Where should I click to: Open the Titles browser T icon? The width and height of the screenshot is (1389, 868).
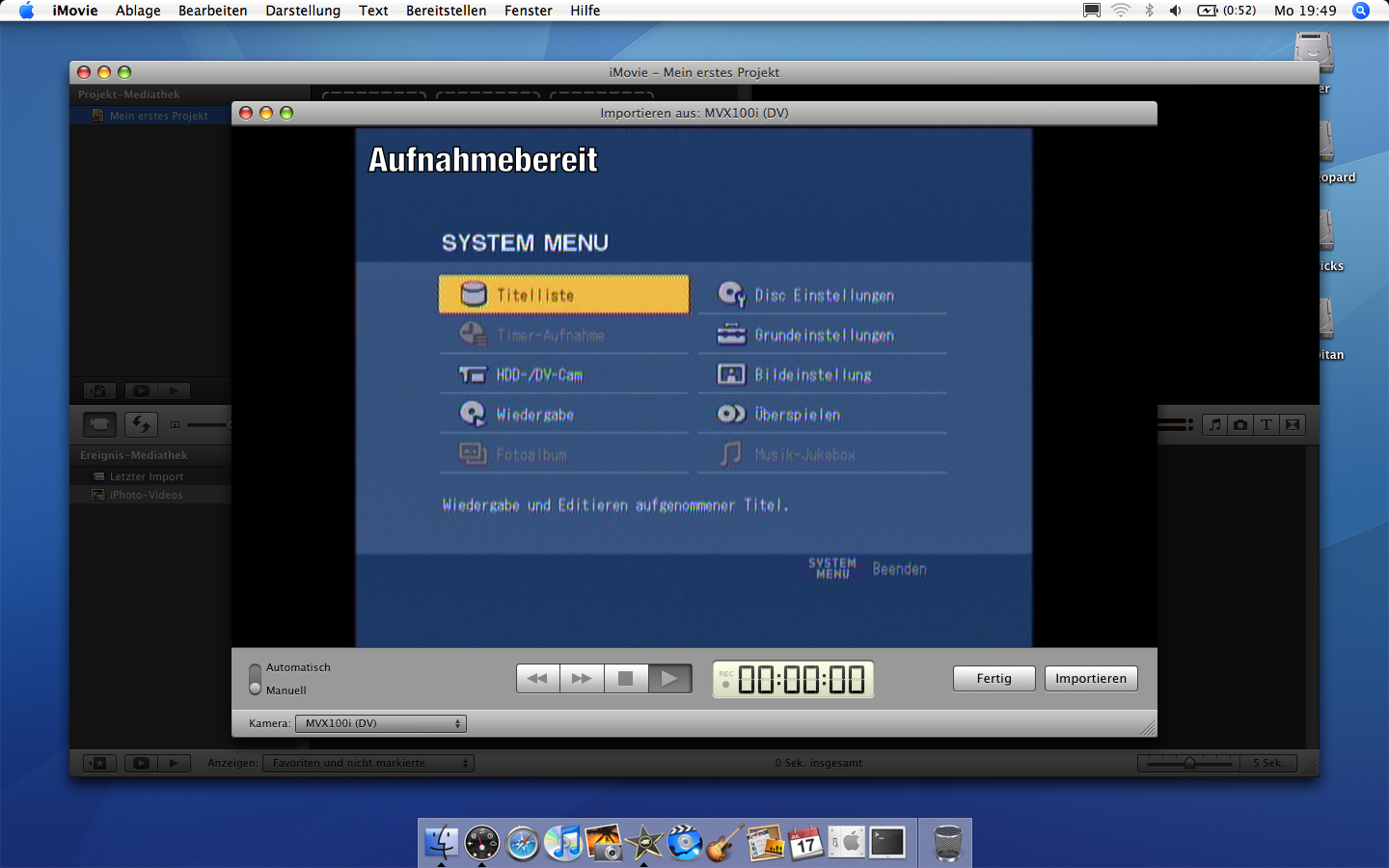click(x=1266, y=424)
